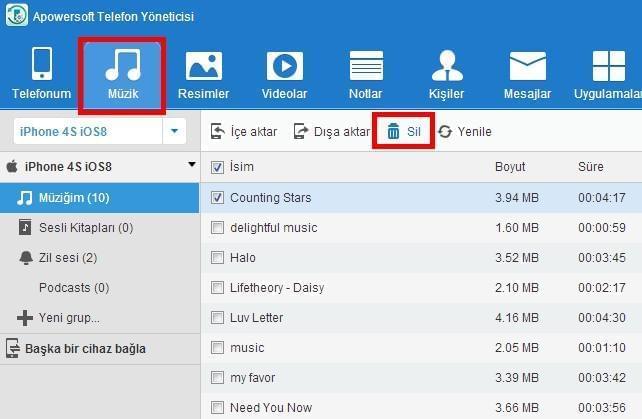Image resolution: width=642 pixels, height=419 pixels.
Task: Open the Mesajlar envelope icon
Action: click(528, 66)
